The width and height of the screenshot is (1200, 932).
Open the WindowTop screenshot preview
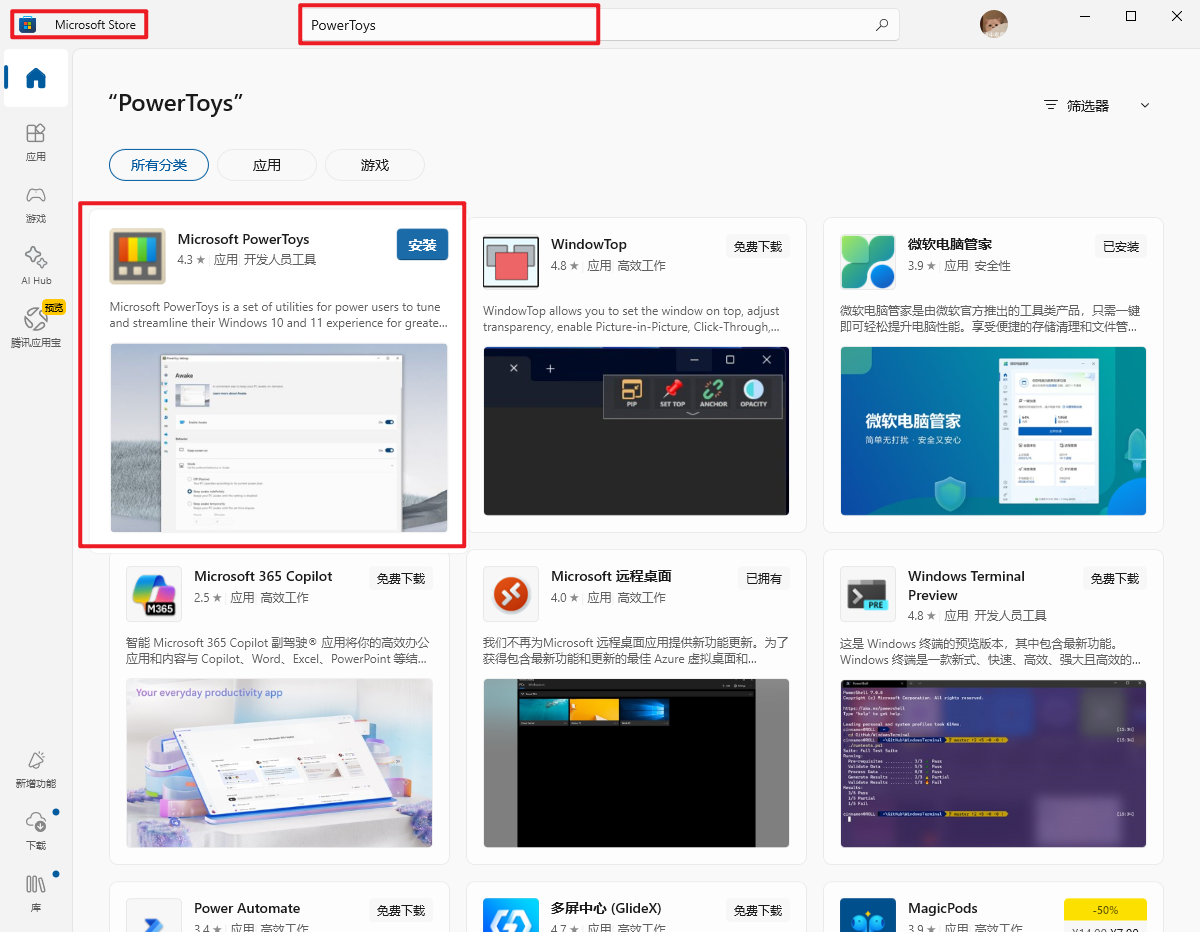pyautogui.click(x=636, y=431)
